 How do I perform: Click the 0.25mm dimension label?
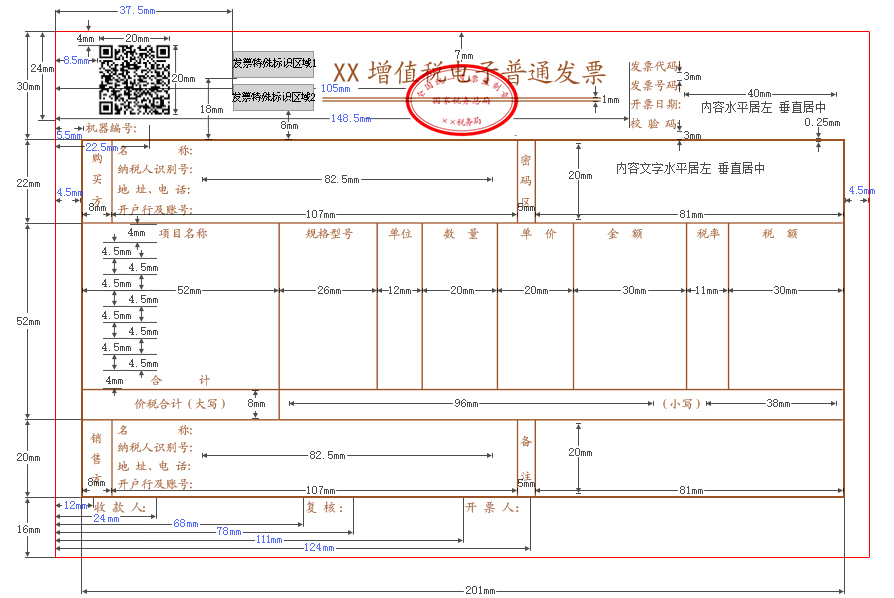coord(822,123)
